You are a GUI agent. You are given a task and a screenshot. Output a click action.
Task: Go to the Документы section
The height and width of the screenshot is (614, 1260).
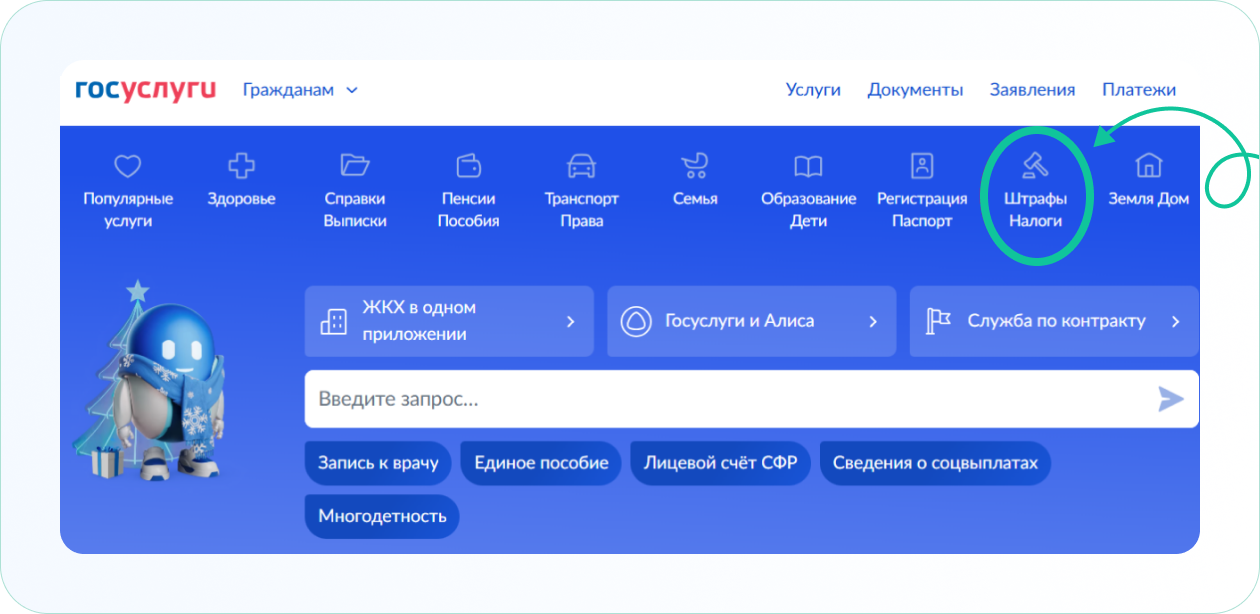915,90
